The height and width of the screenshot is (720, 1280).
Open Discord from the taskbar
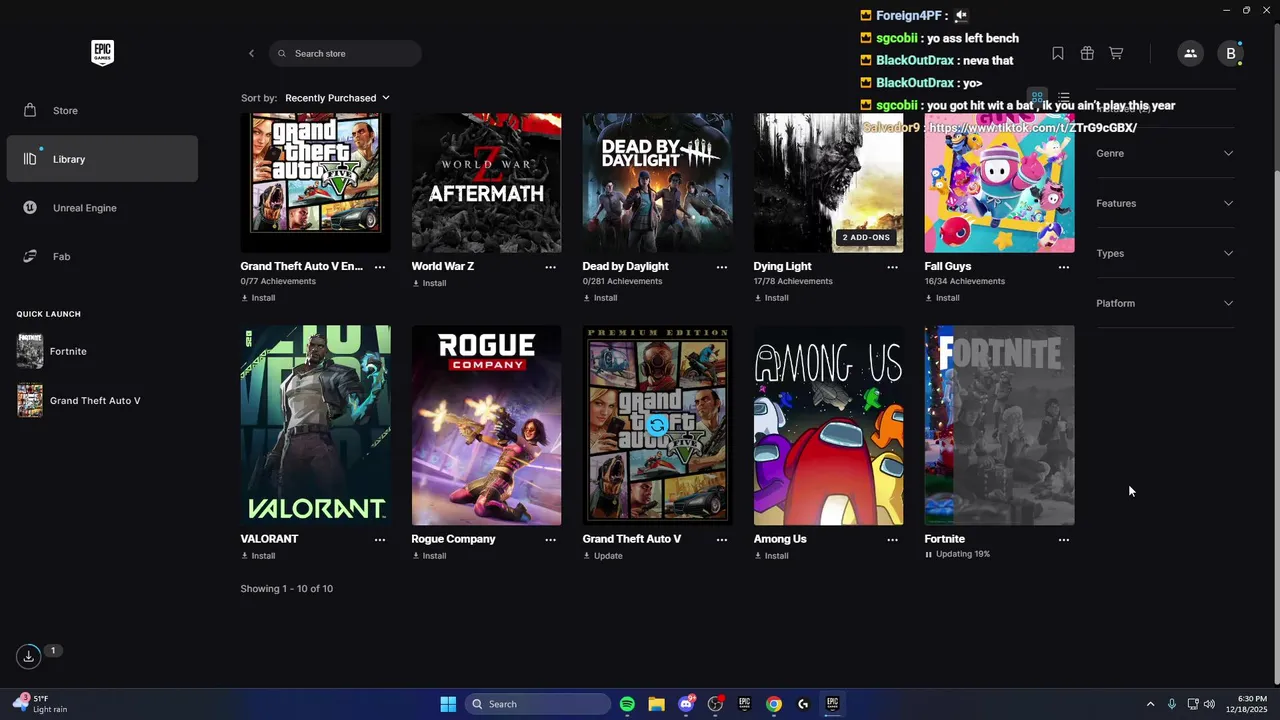(686, 704)
